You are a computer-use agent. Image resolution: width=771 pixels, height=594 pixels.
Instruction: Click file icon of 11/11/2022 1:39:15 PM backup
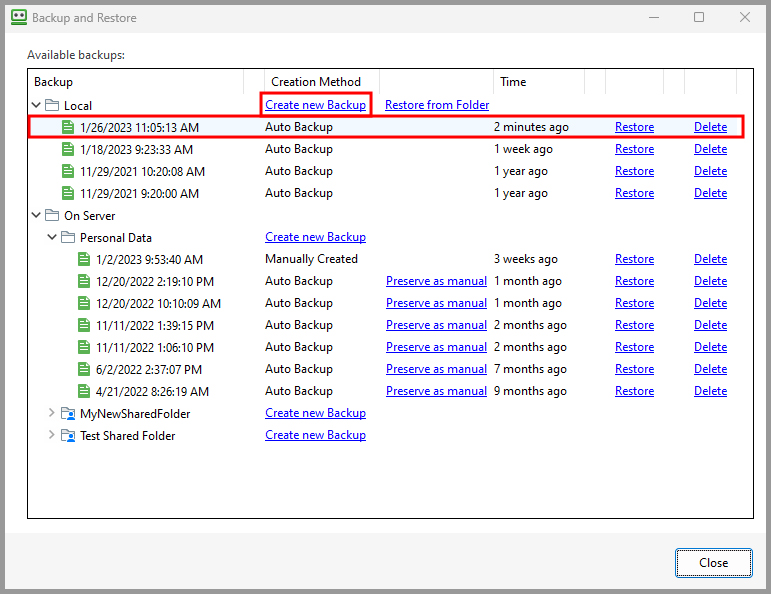click(x=84, y=326)
